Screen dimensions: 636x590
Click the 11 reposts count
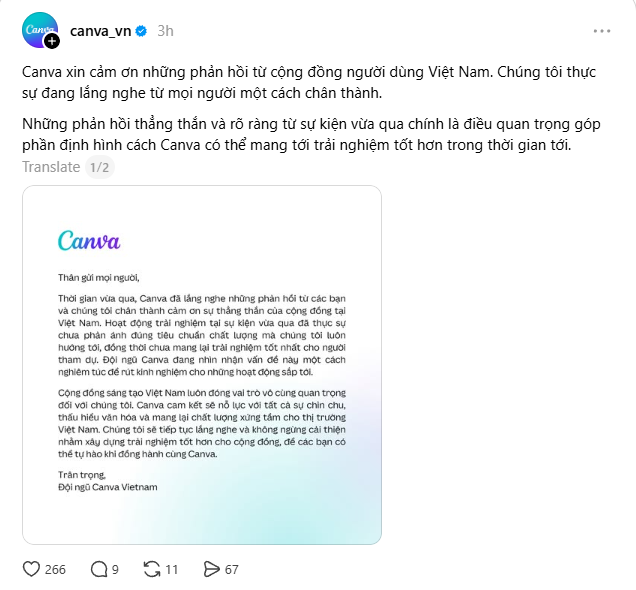(x=172, y=569)
